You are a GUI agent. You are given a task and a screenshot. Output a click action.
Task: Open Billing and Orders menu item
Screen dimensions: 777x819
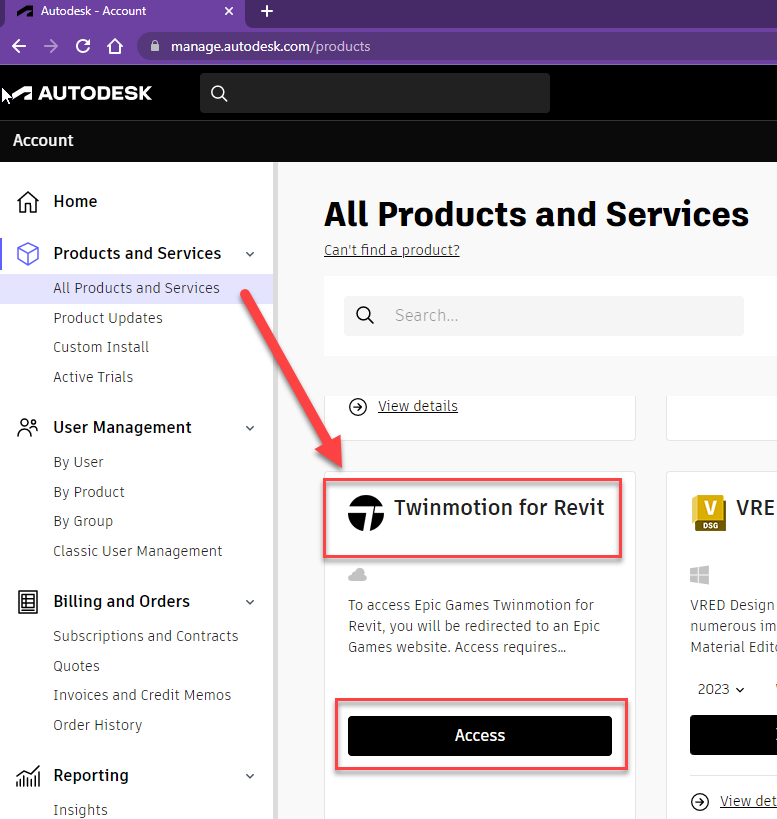coord(122,601)
